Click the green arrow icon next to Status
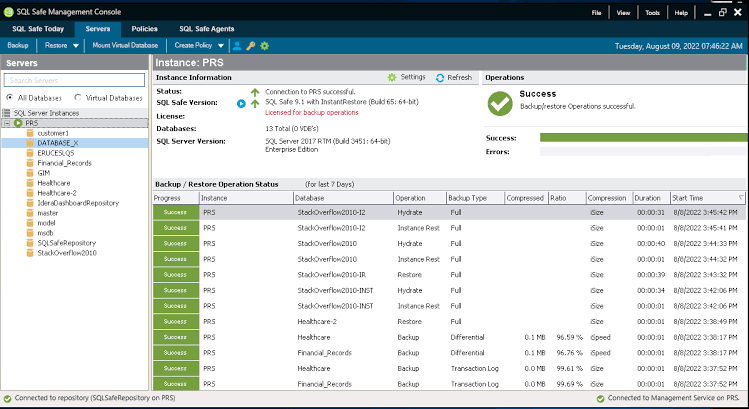 click(x=255, y=92)
